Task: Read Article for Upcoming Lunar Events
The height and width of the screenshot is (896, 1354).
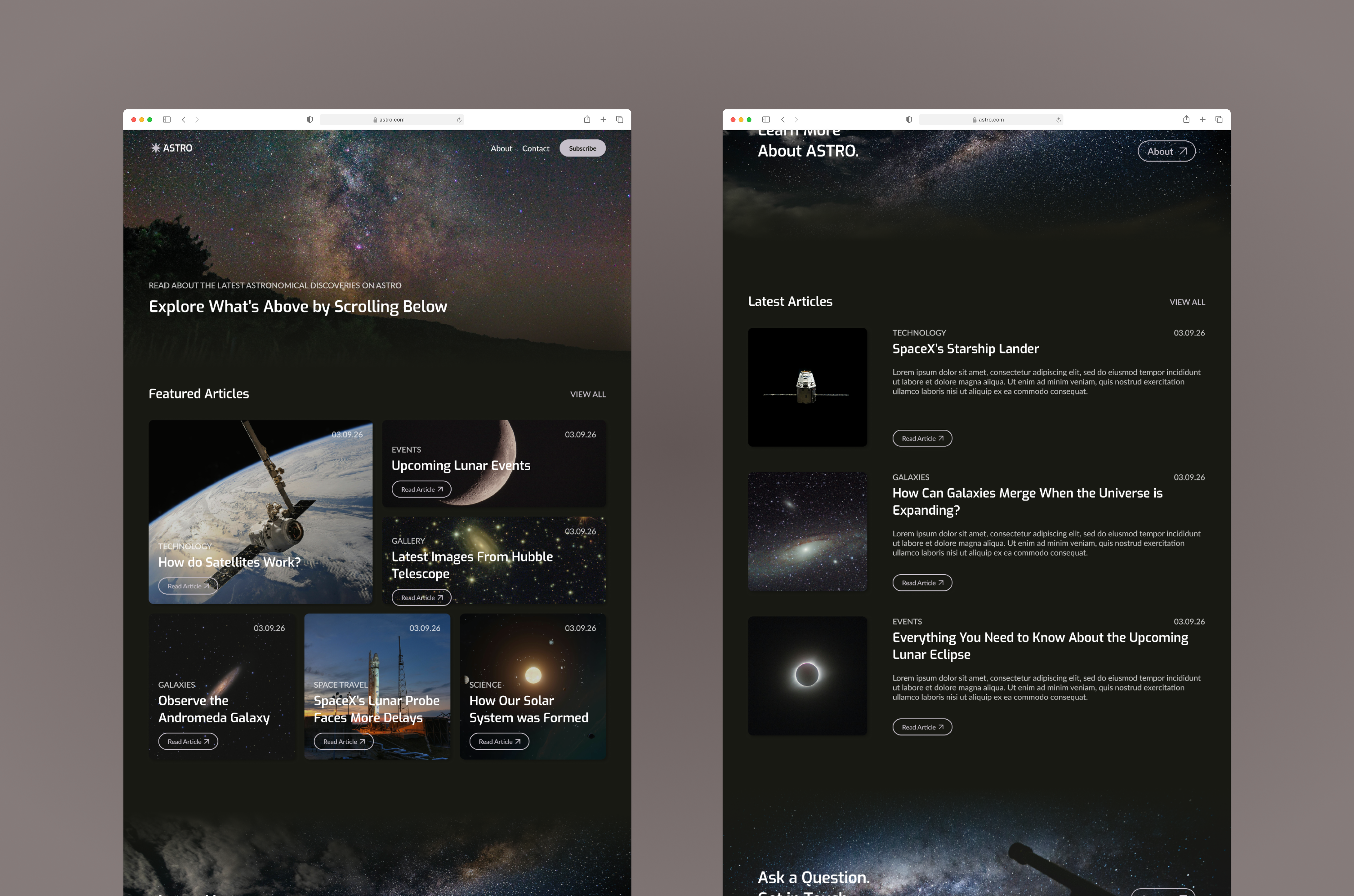Action: (x=421, y=489)
